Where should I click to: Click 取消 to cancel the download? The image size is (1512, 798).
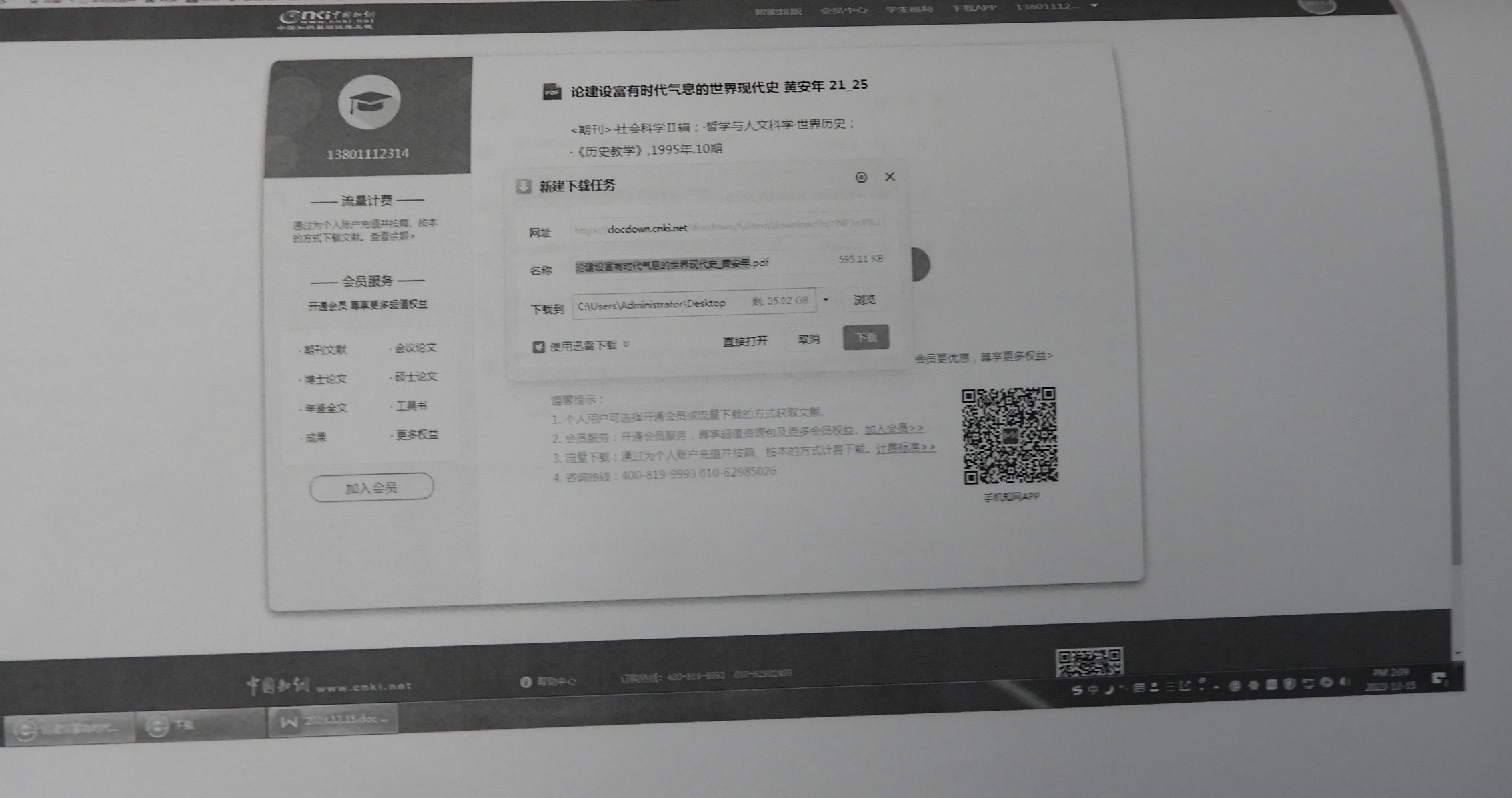809,339
